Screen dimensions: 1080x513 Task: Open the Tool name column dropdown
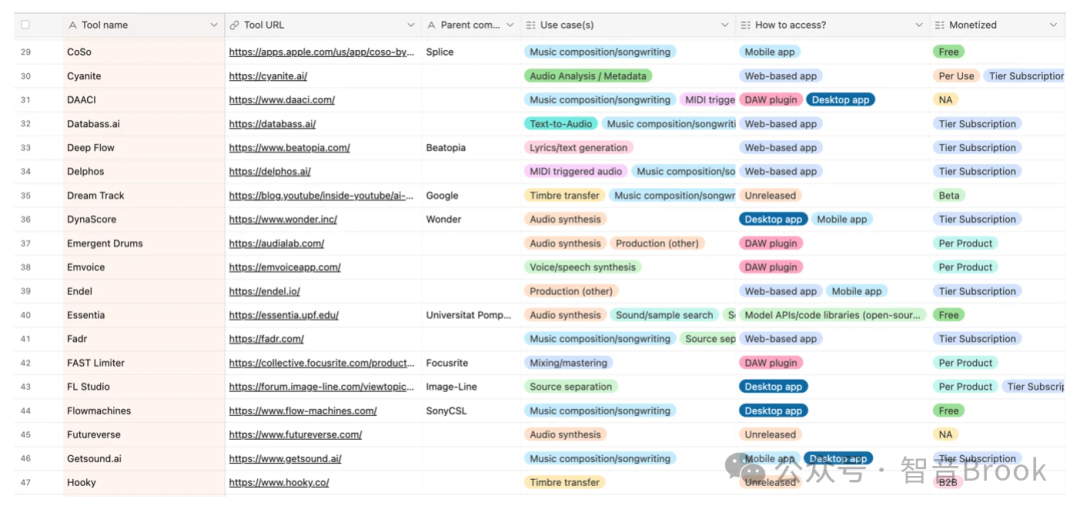[x=213, y=25]
